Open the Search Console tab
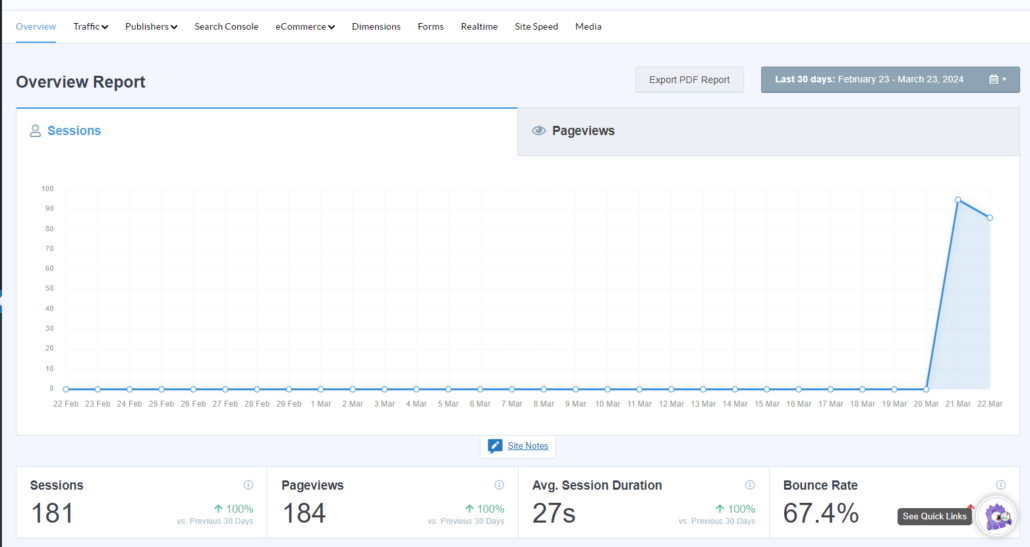This screenshot has width=1030, height=547. point(226,26)
